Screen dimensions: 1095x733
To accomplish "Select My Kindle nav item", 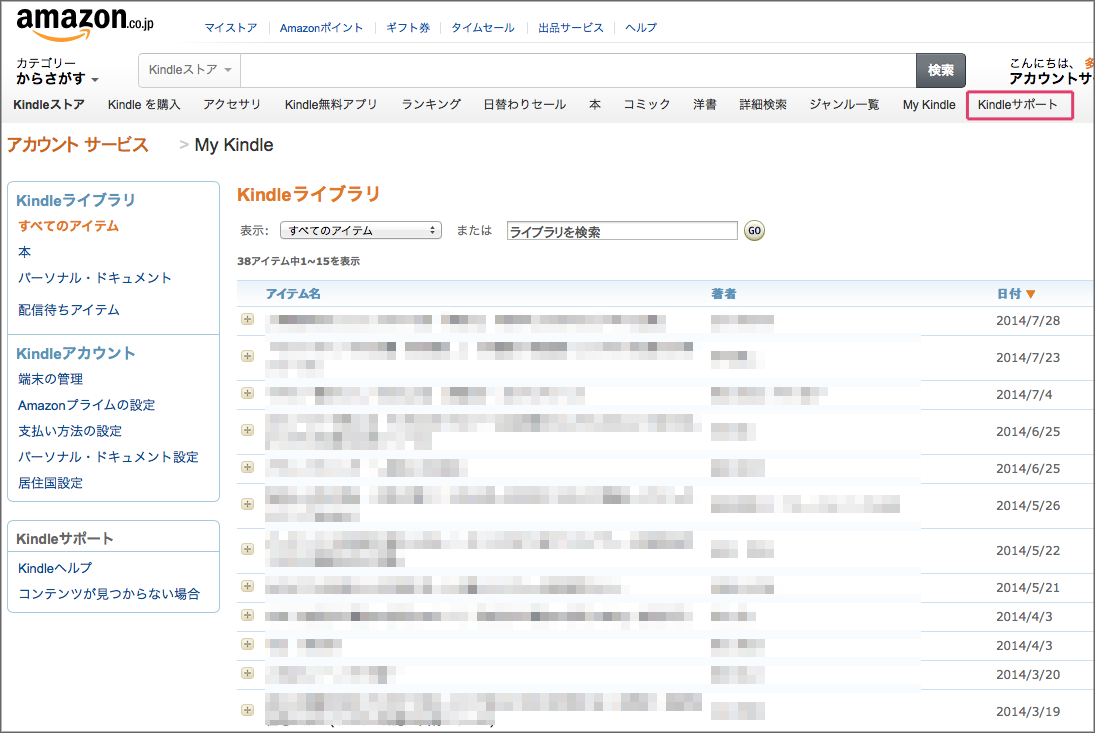I will [x=929, y=105].
